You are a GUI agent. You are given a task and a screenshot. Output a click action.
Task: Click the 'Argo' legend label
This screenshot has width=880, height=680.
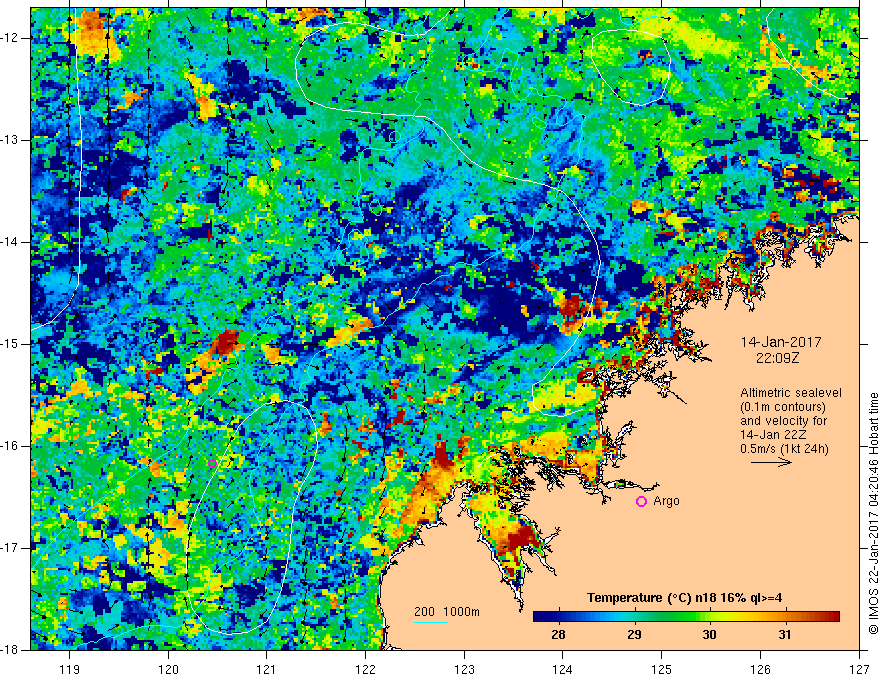[666, 501]
